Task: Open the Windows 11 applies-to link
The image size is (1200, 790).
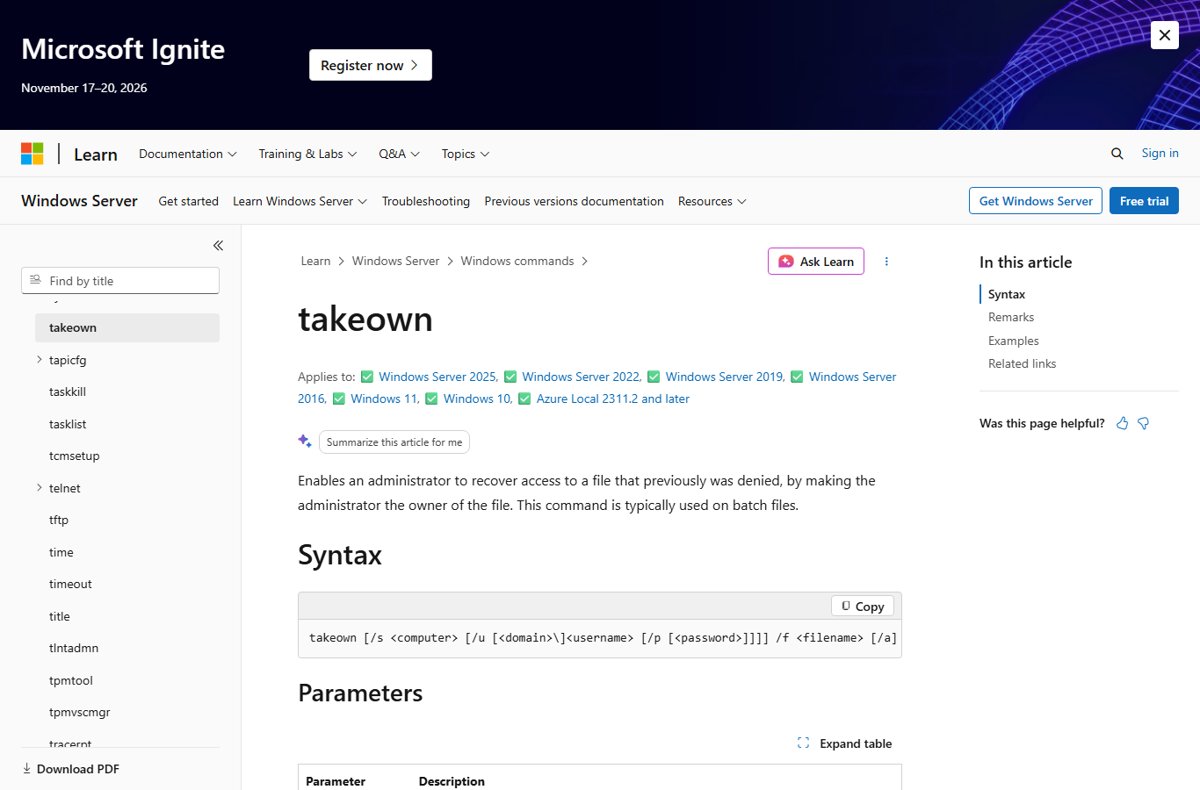Action: pos(385,399)
